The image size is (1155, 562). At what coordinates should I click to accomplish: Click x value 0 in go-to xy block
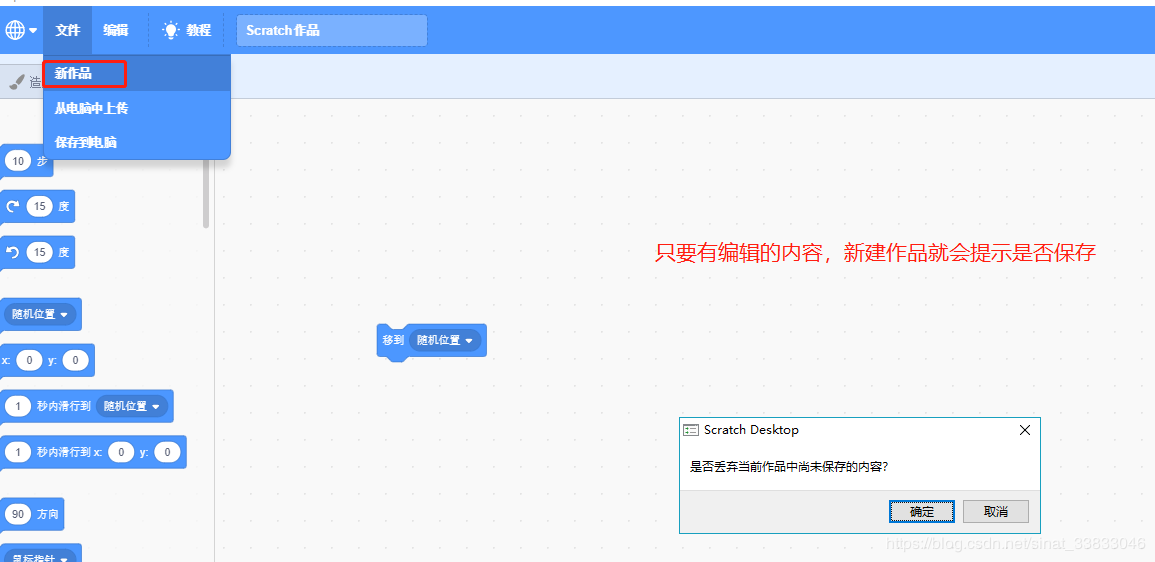click(29, 360)
